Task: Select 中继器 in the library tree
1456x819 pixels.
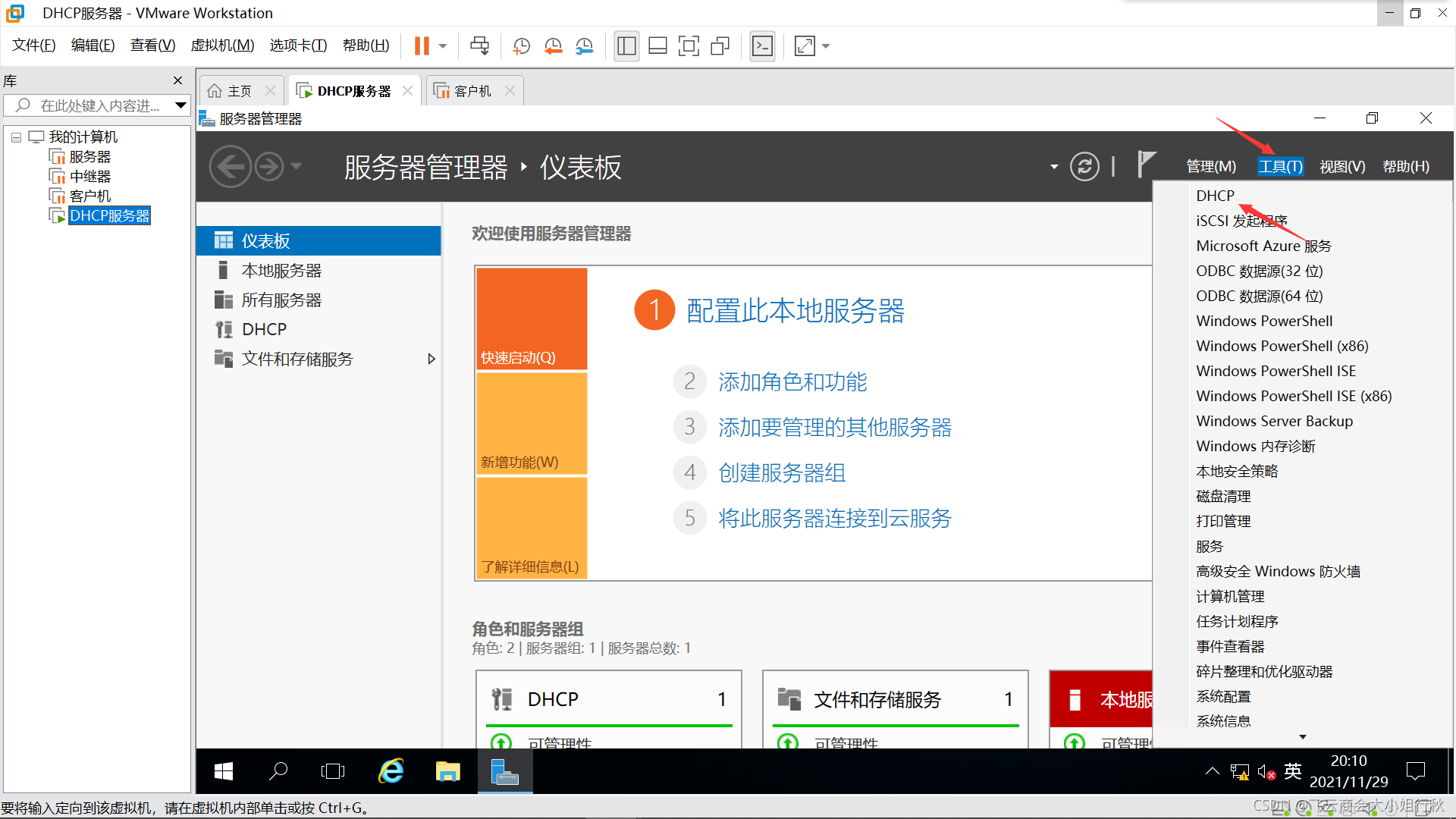Action: 89,177
